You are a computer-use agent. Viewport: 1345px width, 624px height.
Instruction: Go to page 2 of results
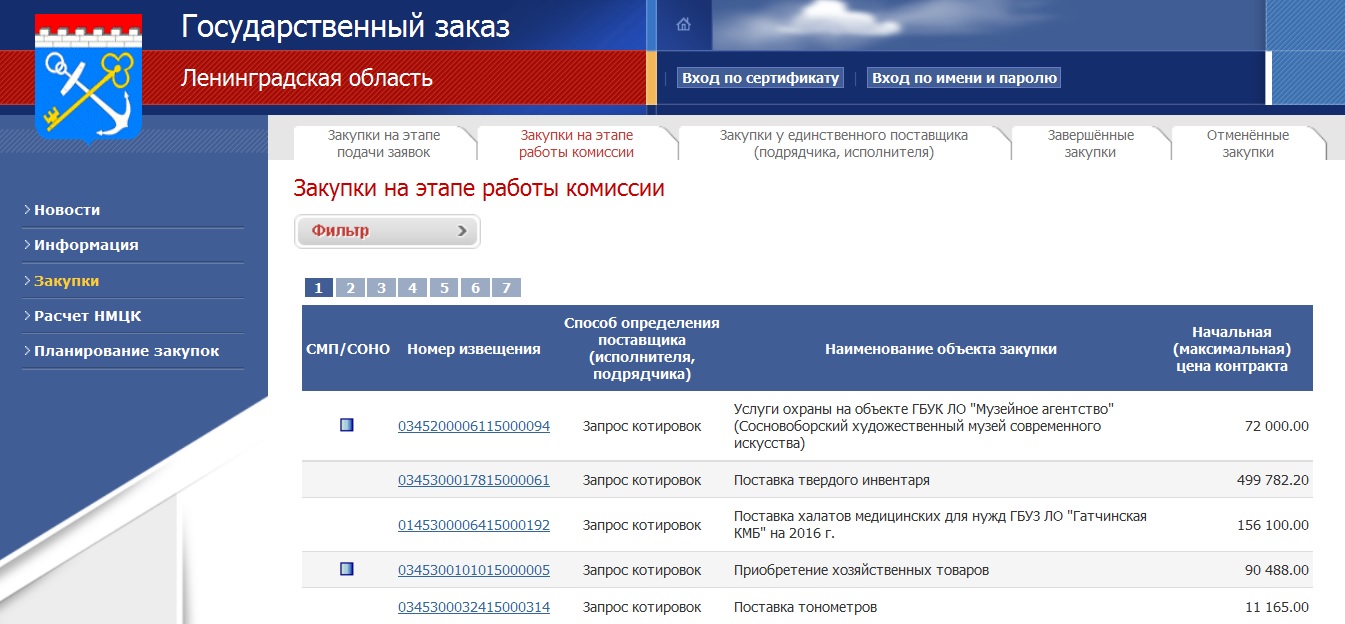350,288
